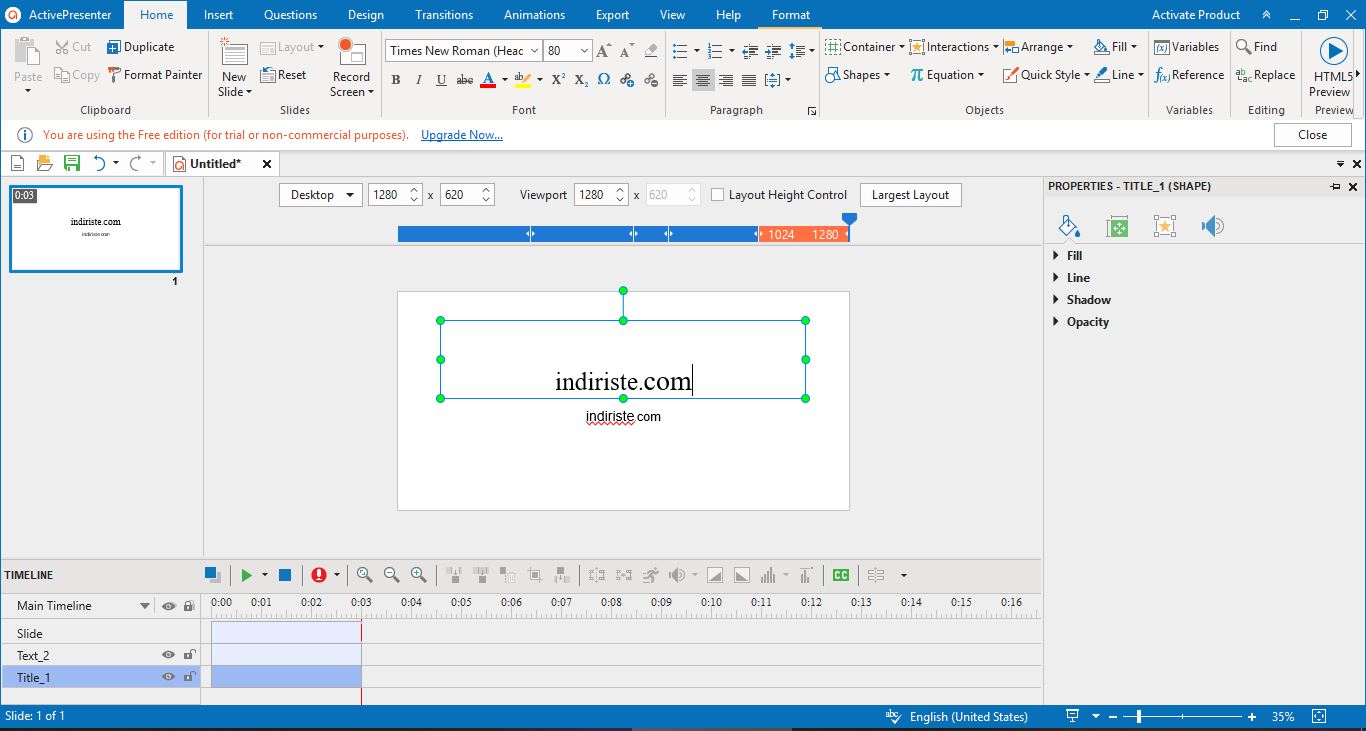Open closed captions CC tool
Screen dimensions: 1366x731
click(x=841, y=575)
